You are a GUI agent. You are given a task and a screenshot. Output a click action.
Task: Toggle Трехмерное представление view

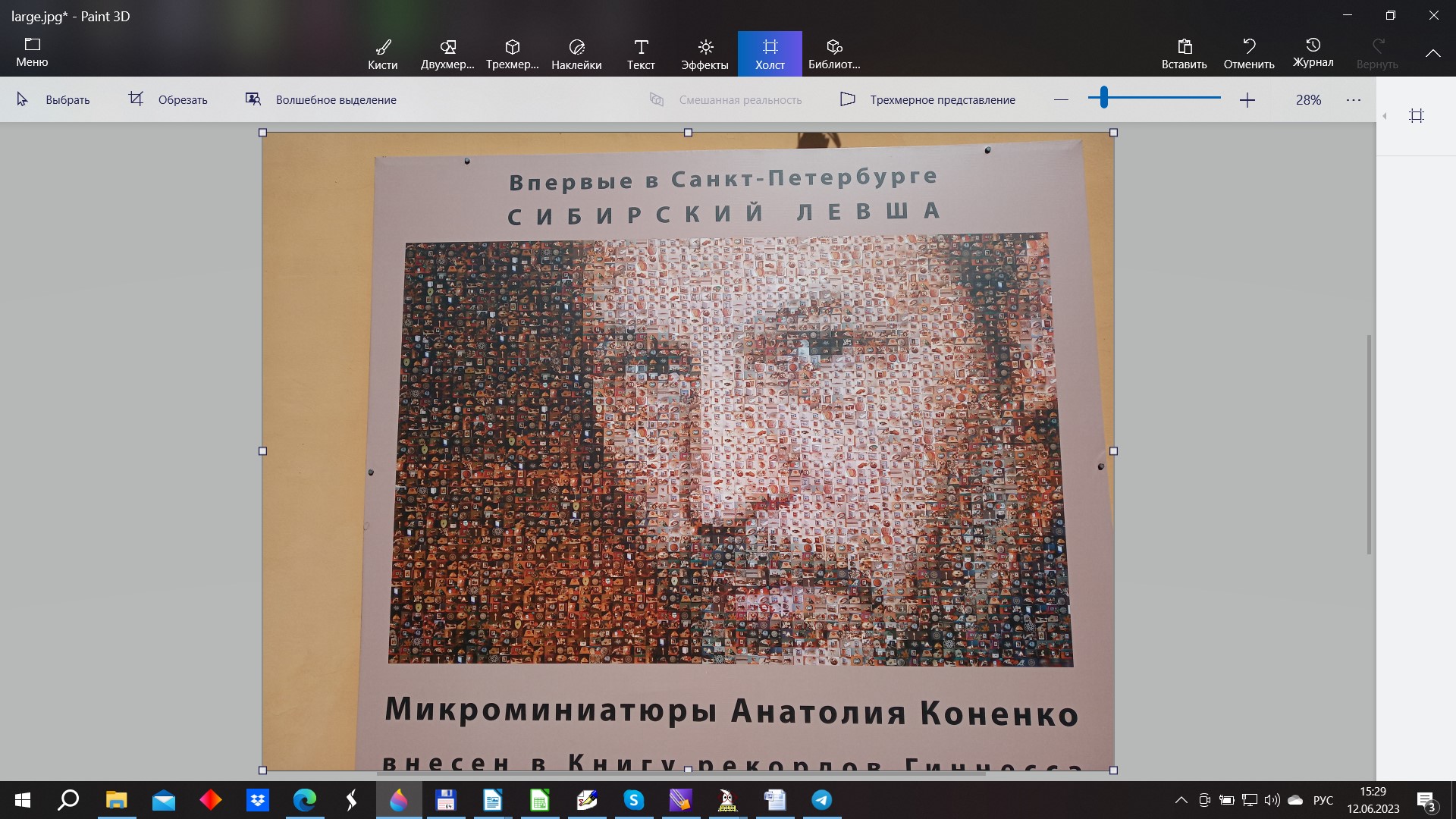click(927, 99)
